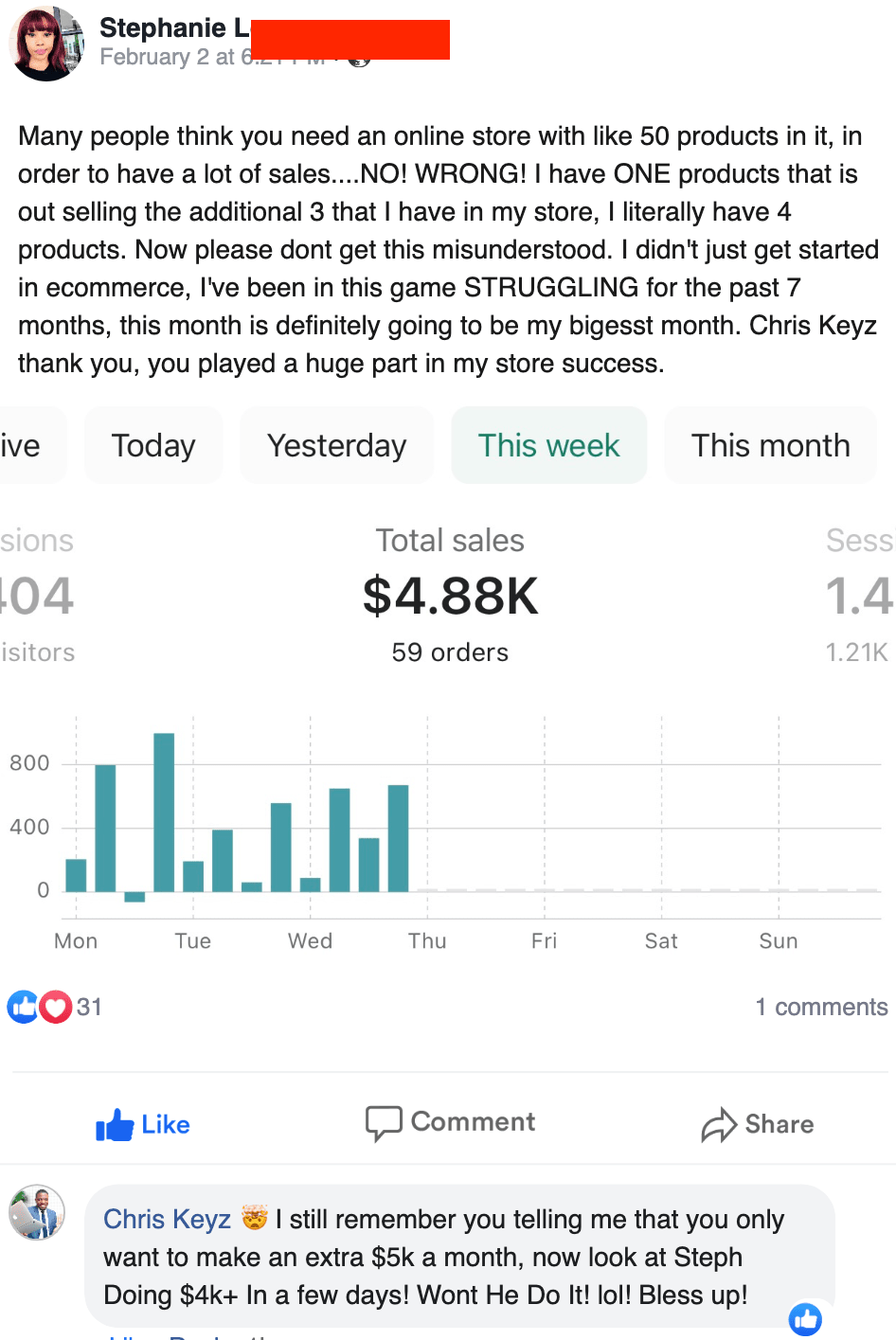Click the blue thumbs-up reaction icon beside 31
Screen dimensions: 896x1340
(23, 1007)
